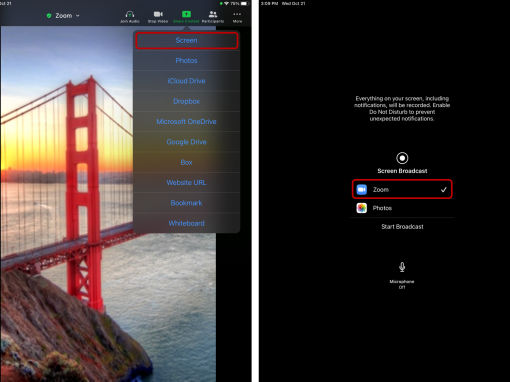Click the Screen Broadcast record icon
Viewport: 510px width, 382px height.
[402, 158]
